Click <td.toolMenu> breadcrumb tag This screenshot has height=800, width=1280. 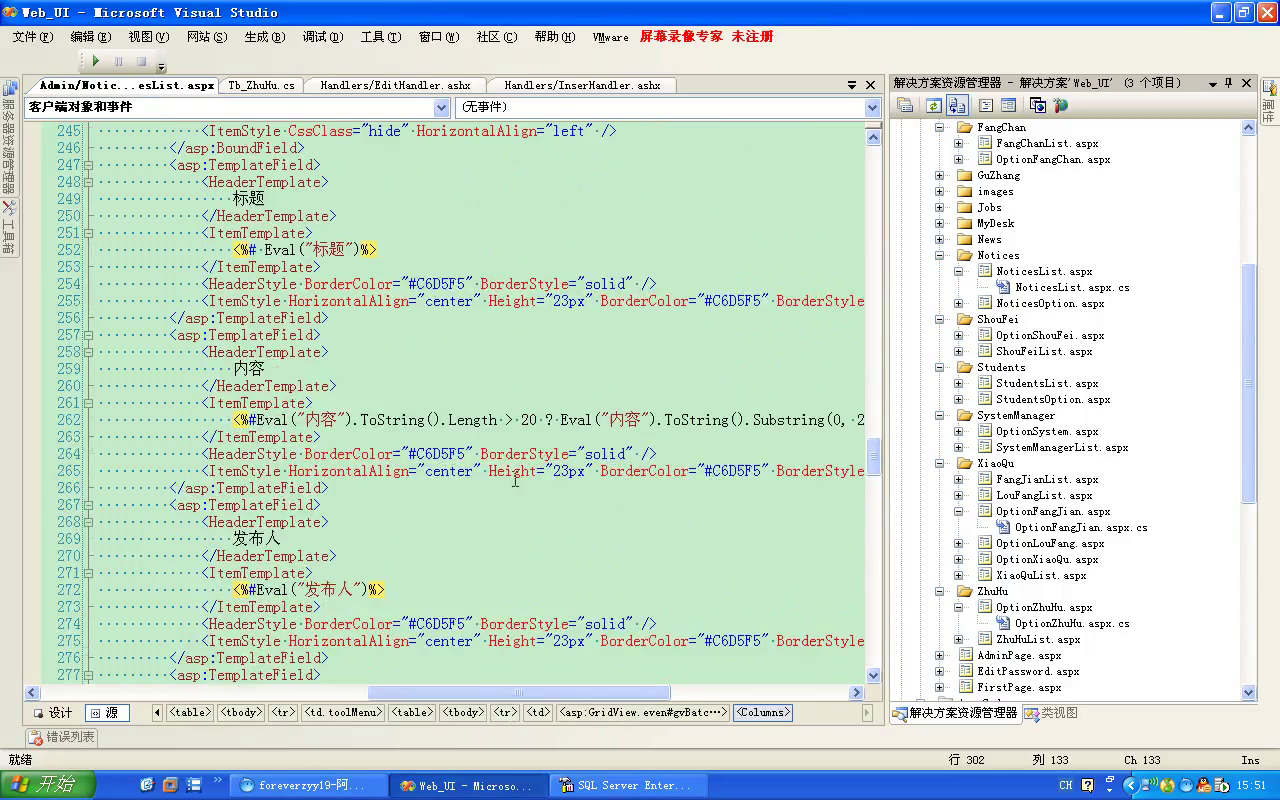[x=343, y=713]
